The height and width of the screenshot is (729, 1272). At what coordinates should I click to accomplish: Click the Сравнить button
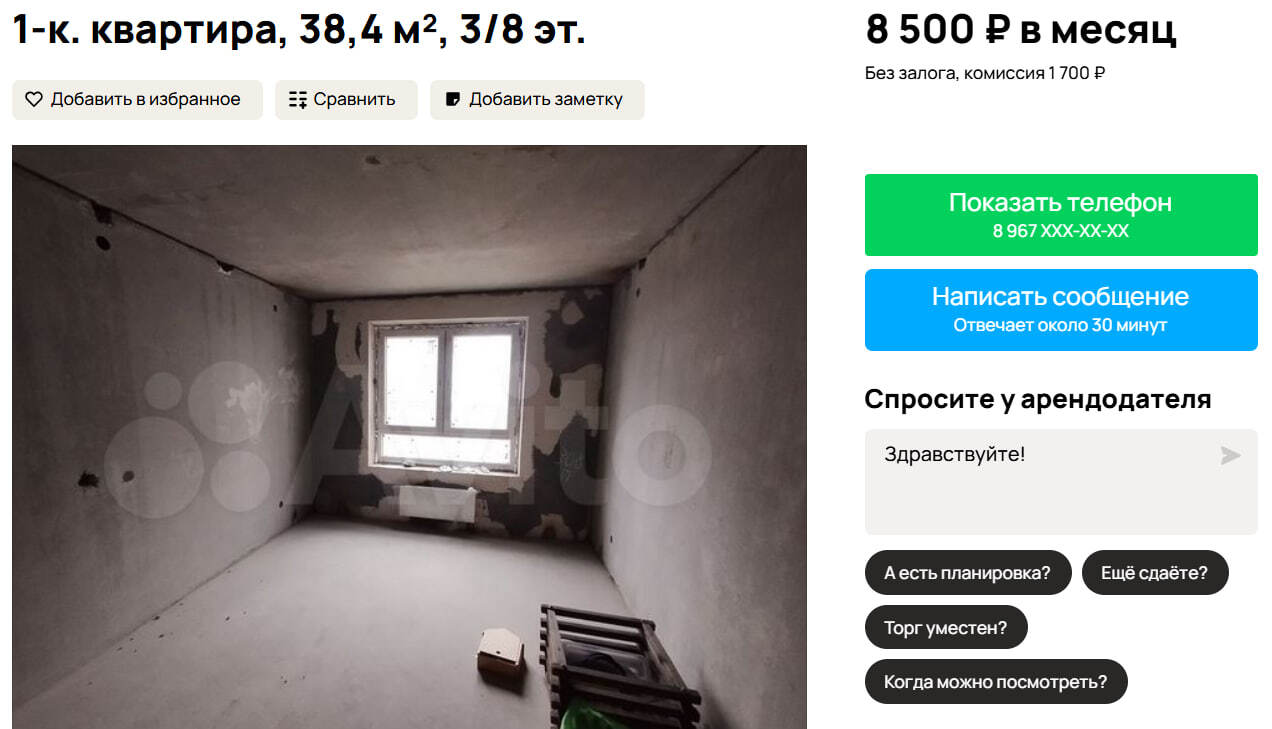(346, 100)
